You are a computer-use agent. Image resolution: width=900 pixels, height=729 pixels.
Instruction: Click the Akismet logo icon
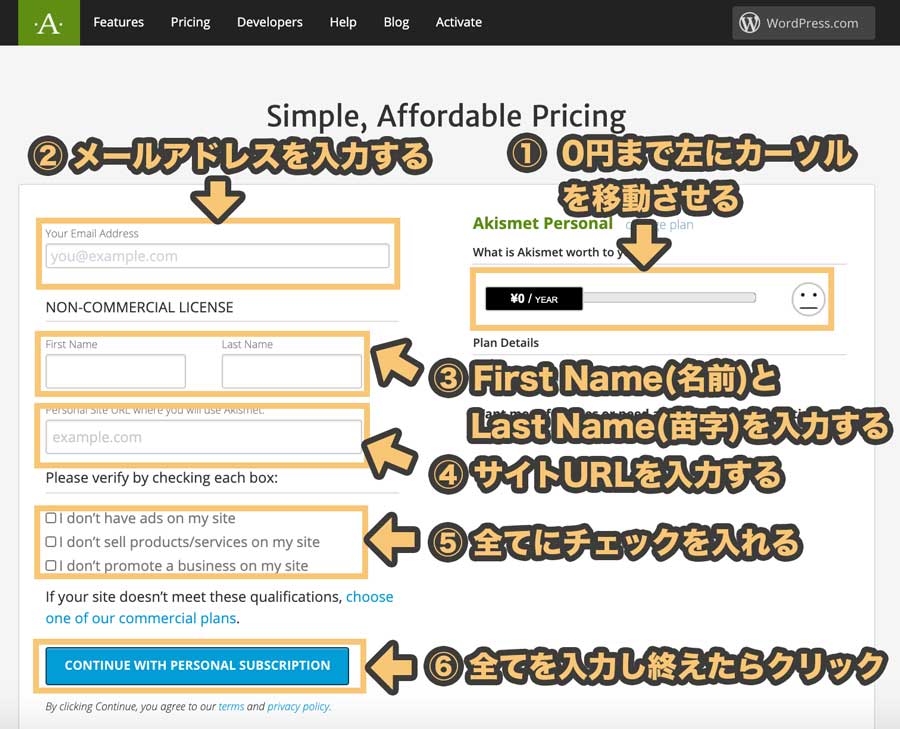coord(49,22)
